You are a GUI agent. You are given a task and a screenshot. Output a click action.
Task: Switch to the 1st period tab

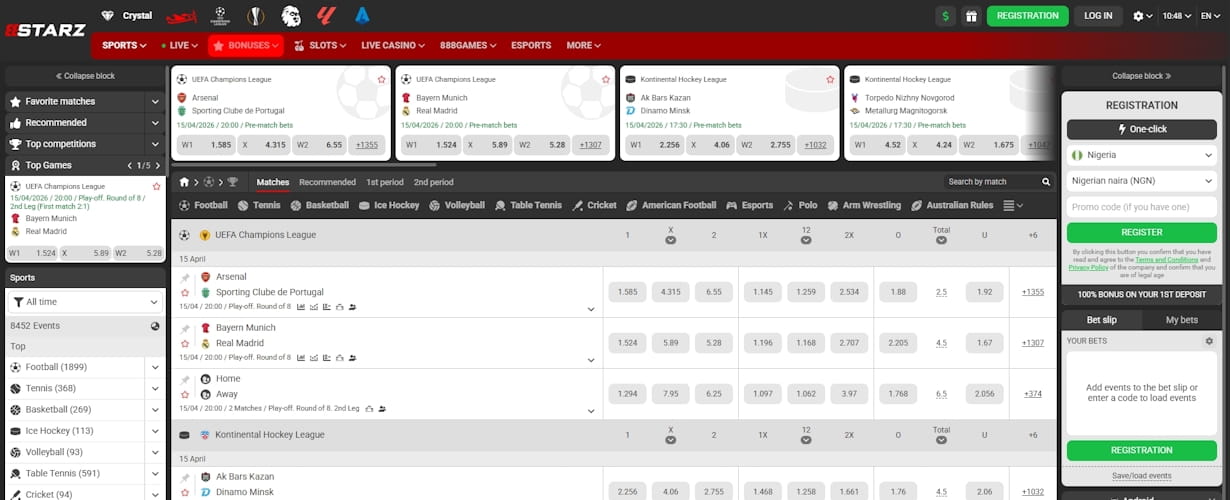point(385,182)
